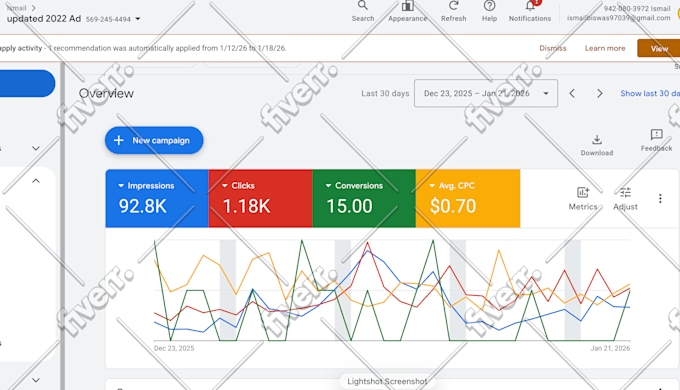Change the Conversions metric card
The image size is (680, 390).
[364, 198]
